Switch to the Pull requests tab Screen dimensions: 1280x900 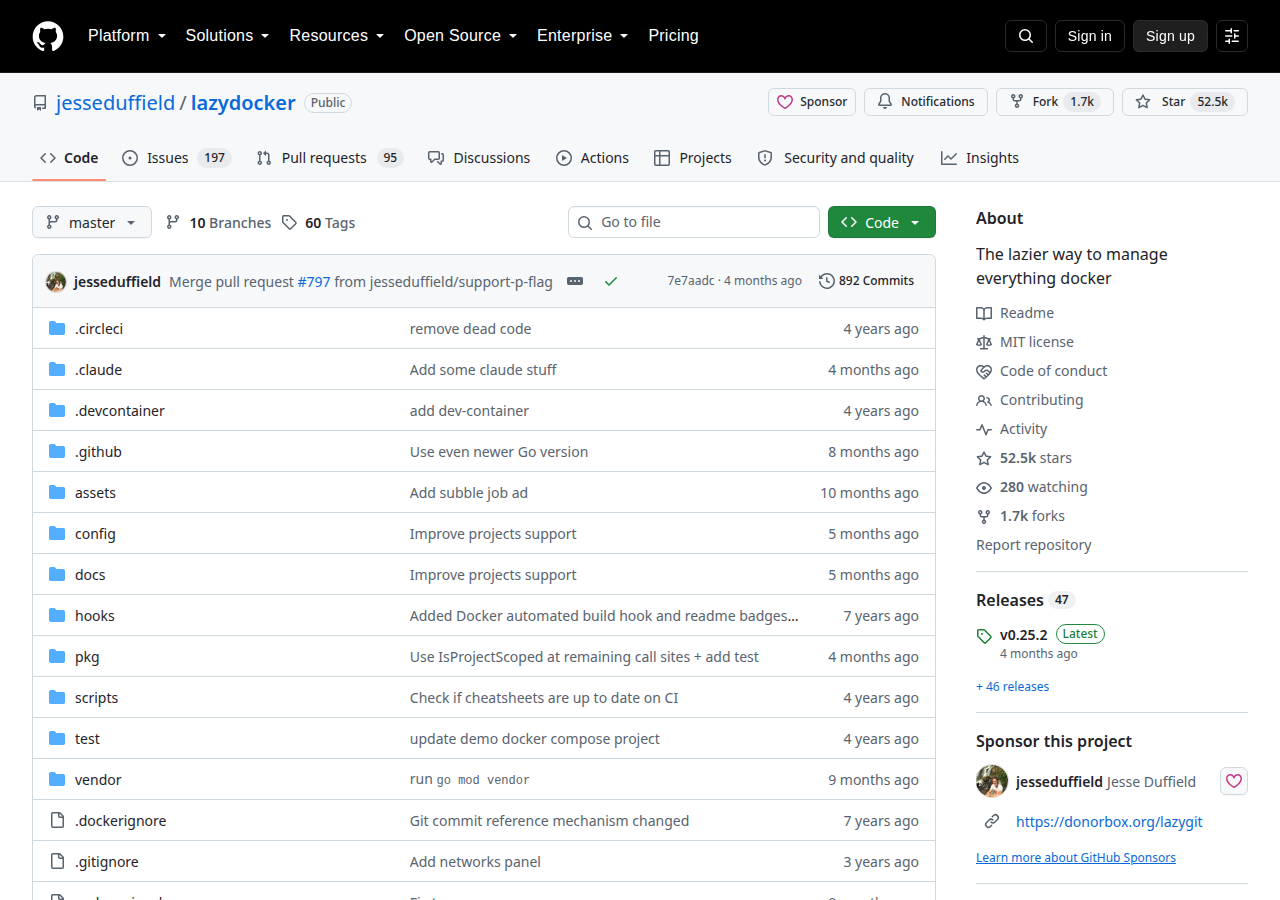click(328, 158)
